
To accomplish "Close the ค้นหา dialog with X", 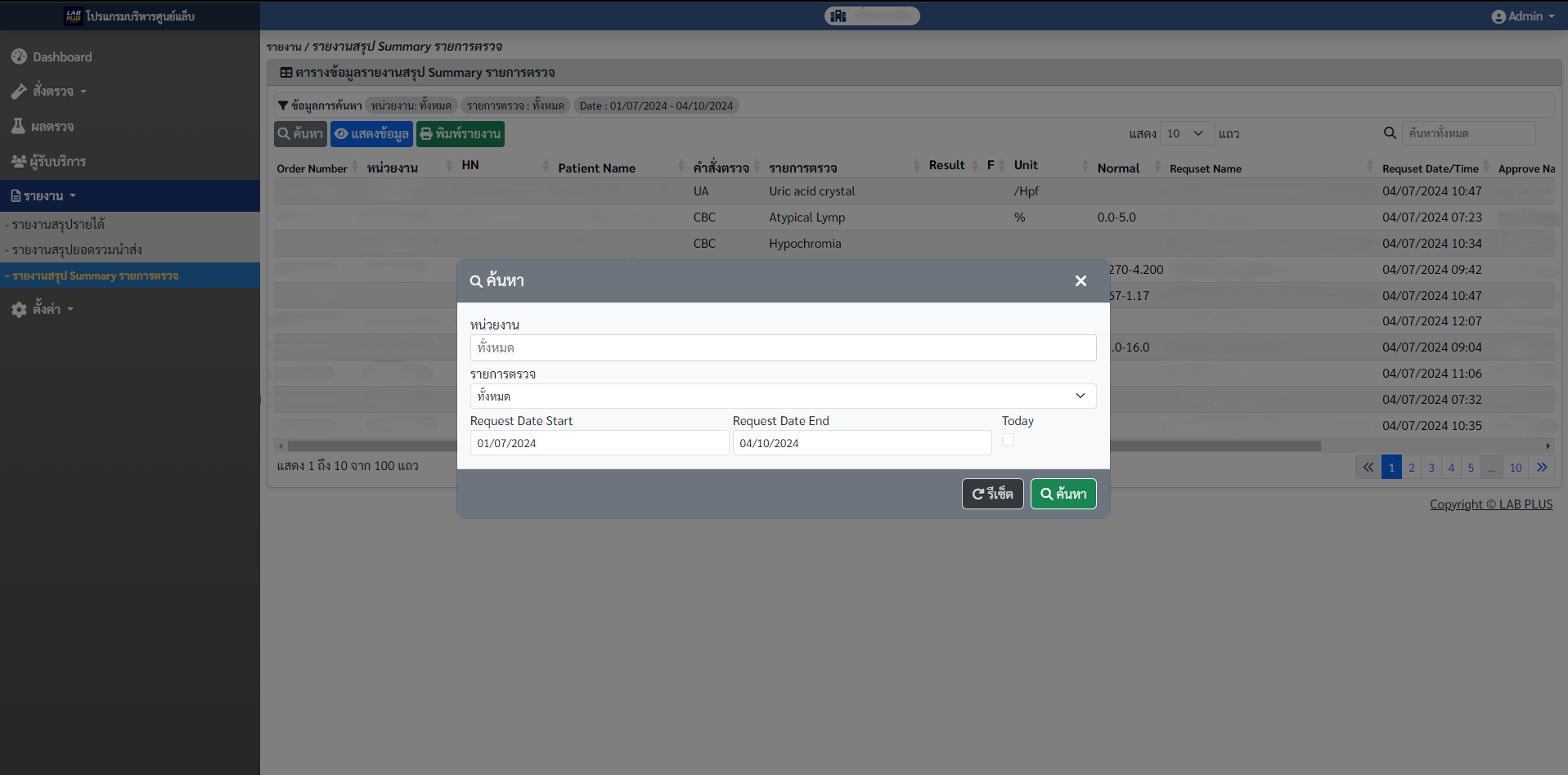I will click(1081, 280).
